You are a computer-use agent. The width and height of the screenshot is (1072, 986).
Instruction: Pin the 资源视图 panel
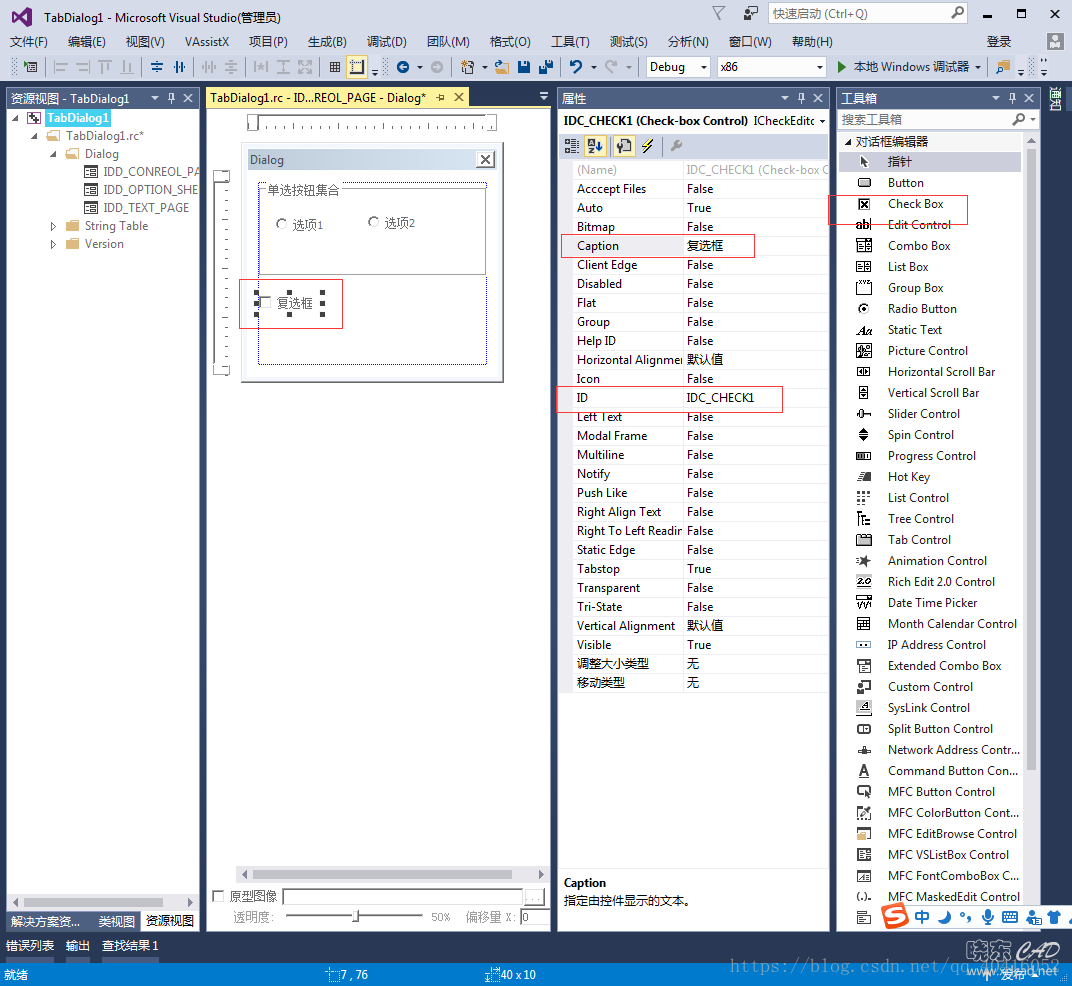[171, 98]
